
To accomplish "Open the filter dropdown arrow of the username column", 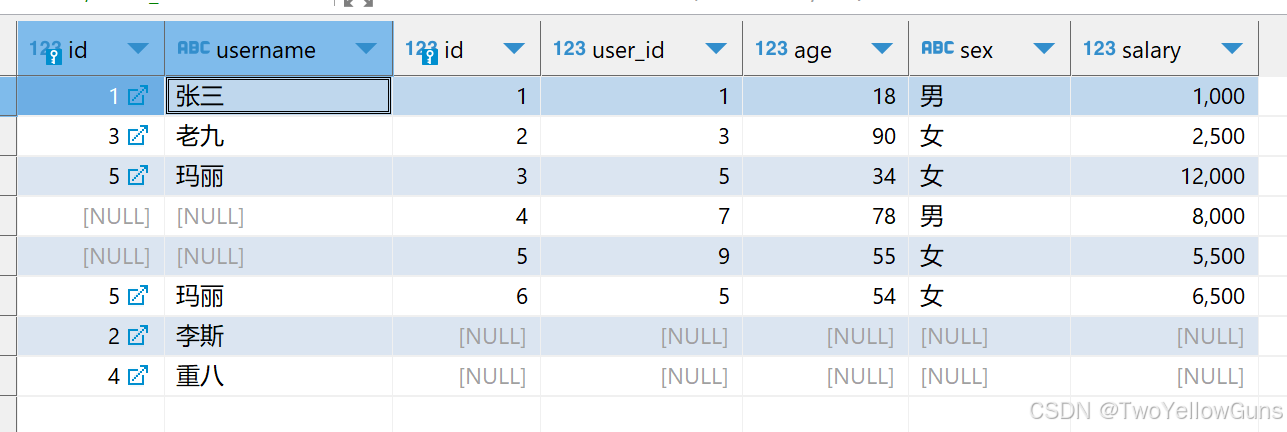I will [x=366, y=48].
